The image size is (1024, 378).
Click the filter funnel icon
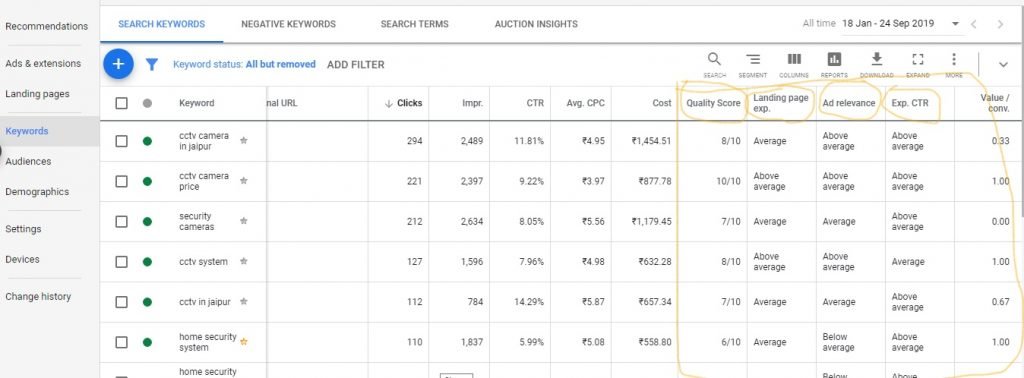[152, 64]
